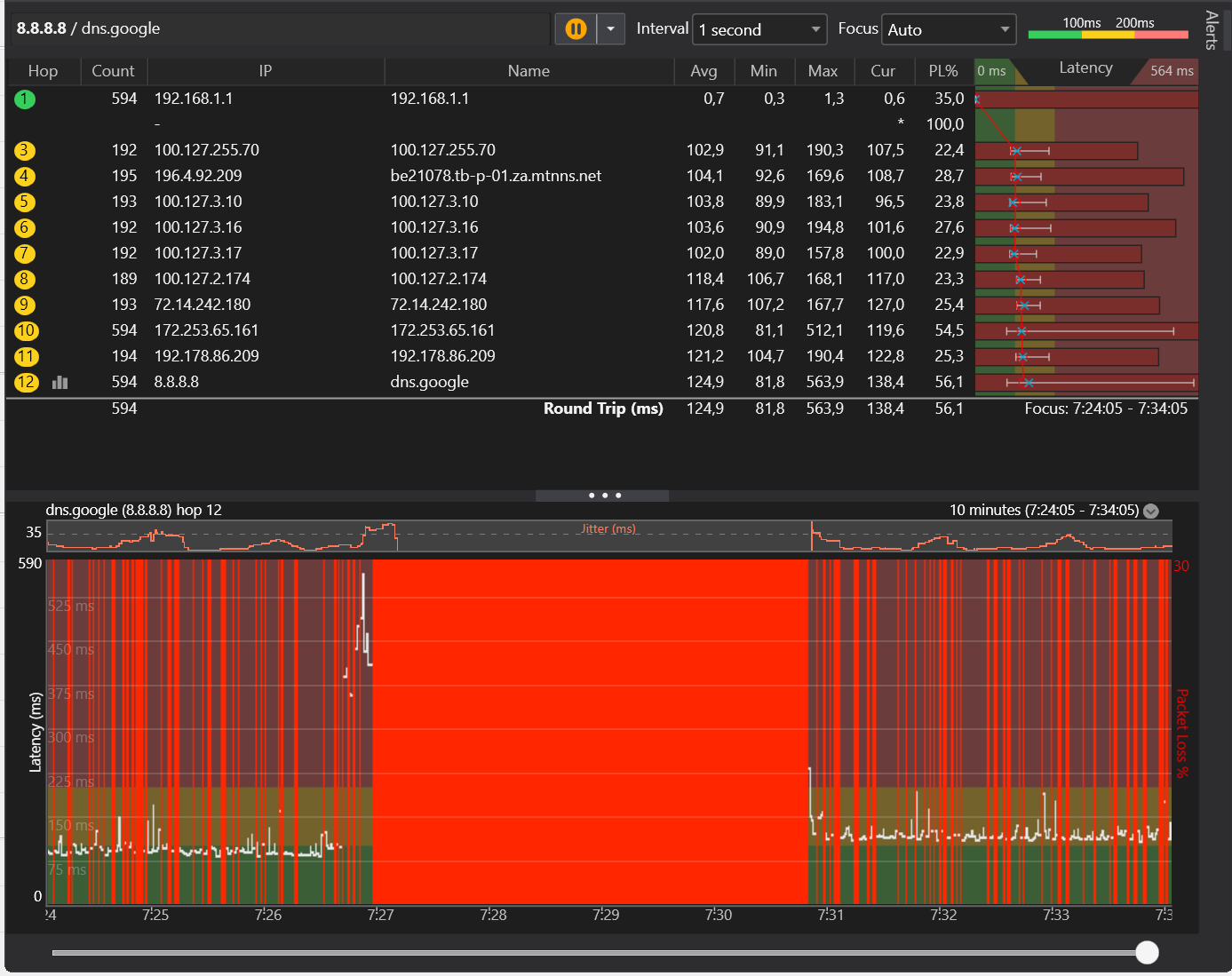Screen dimensions: 1232x976
Task: Select the yellow hop 3 circle icon
Action: (x=25, y=151)
